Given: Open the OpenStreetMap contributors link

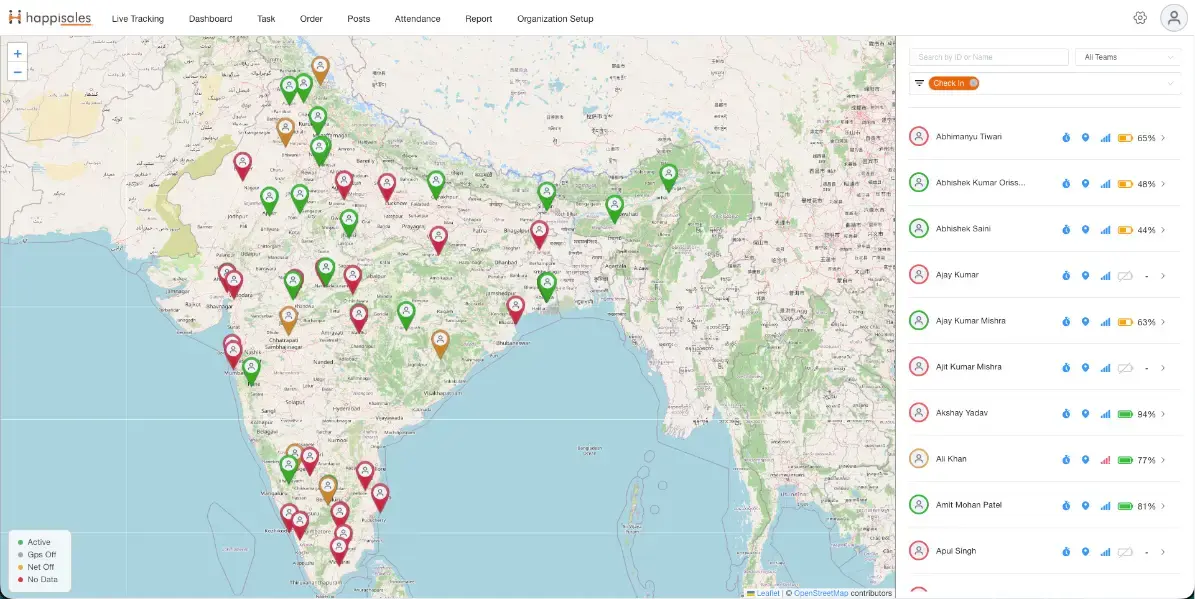Looking at the screenshot, I should click(821, 593).
